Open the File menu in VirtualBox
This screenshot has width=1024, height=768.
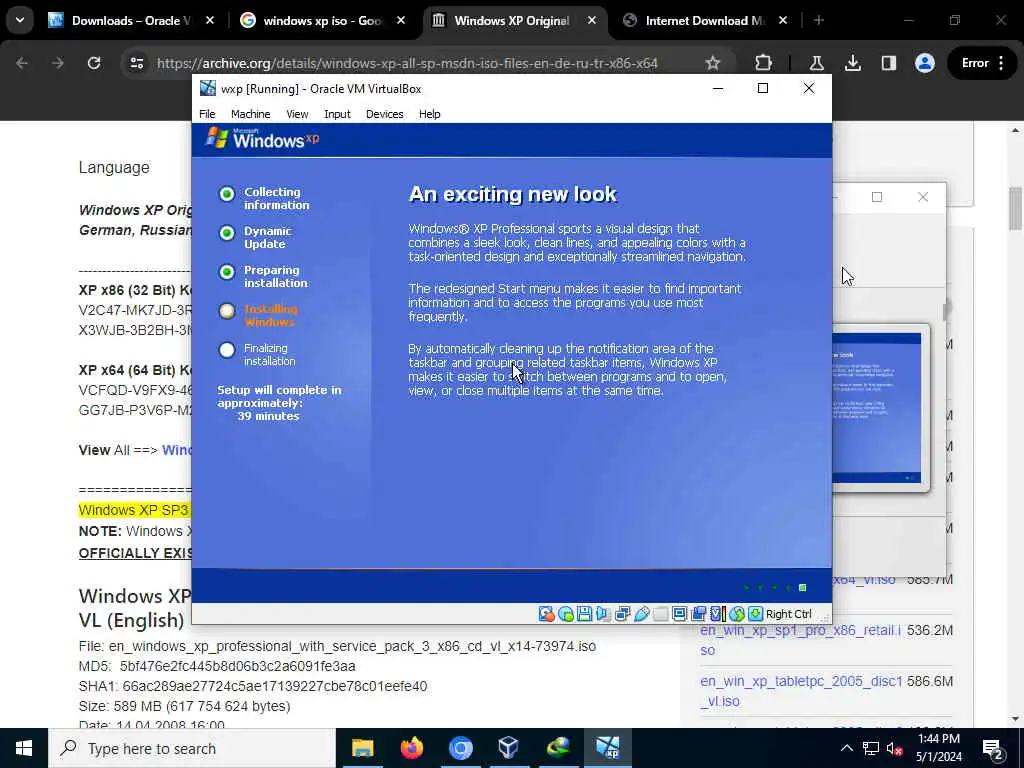point(207,114)
